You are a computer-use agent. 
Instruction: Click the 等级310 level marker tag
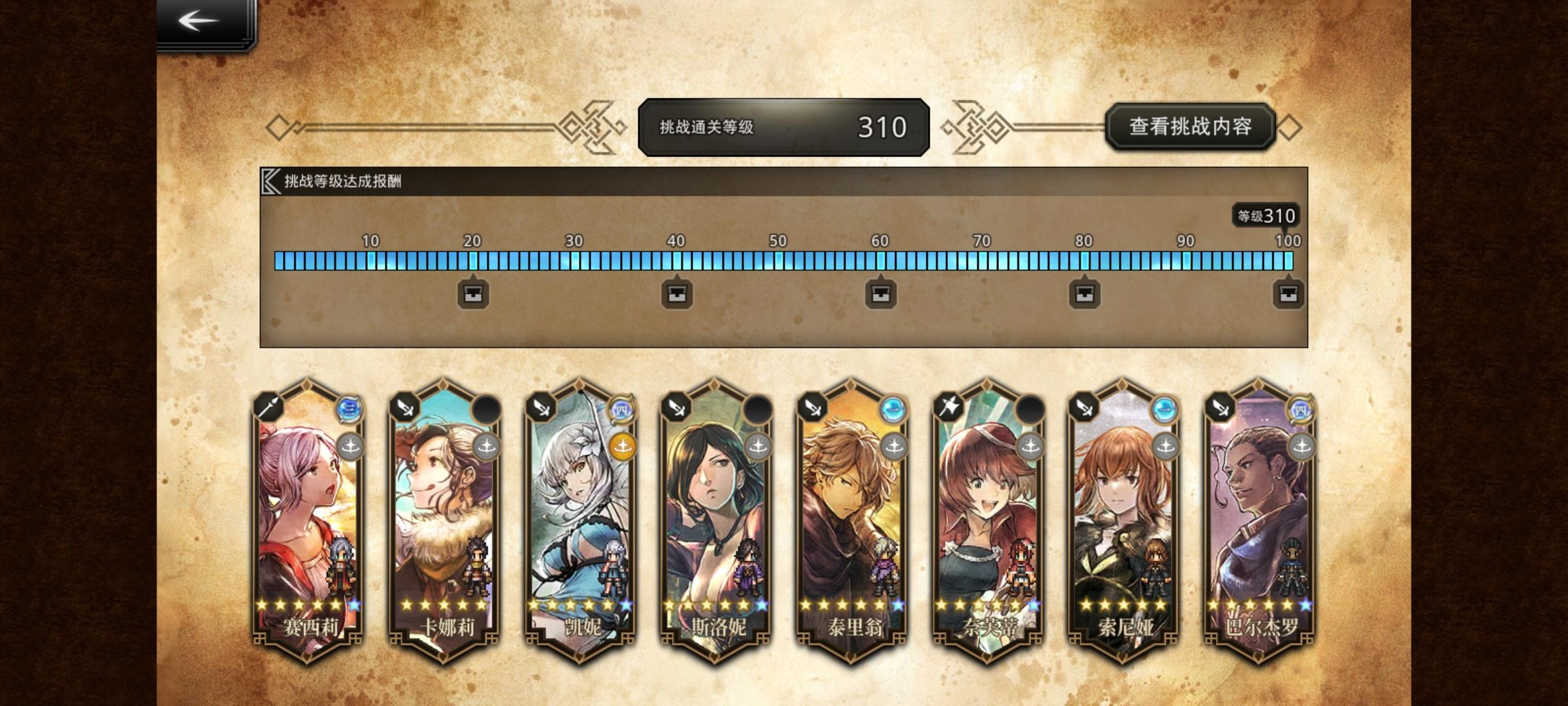1266,216
